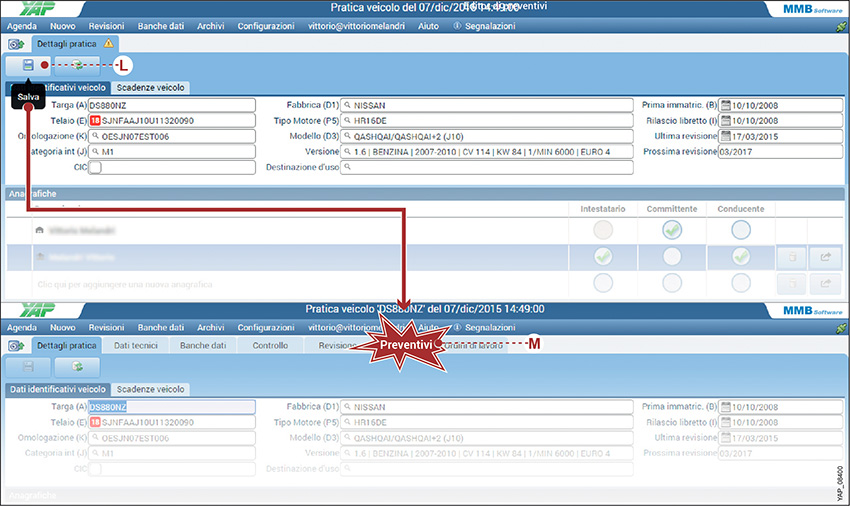Select Conducente in the new anagrafica row
Screen dimensions: 850x506
pos(740,283)
